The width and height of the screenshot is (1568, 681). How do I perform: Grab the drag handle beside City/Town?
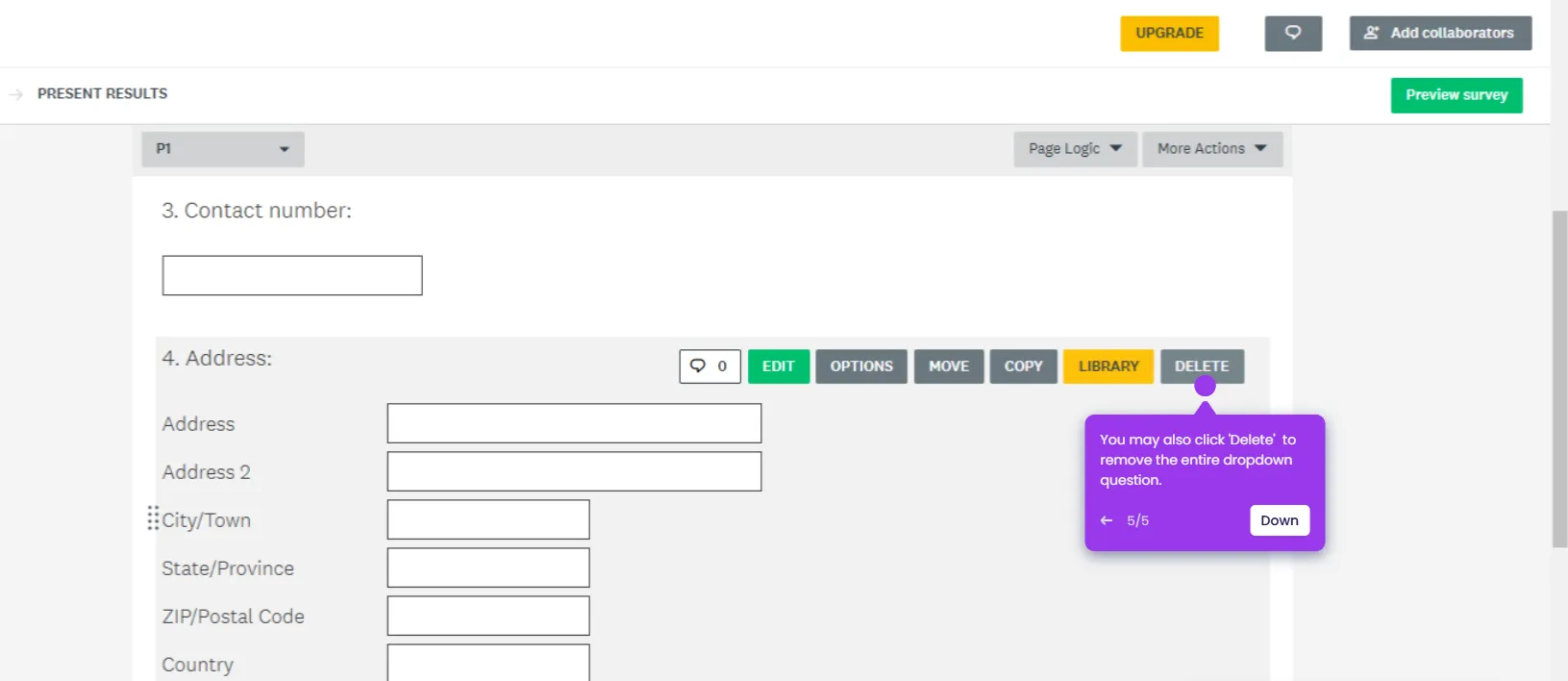(x=153, y=518)
